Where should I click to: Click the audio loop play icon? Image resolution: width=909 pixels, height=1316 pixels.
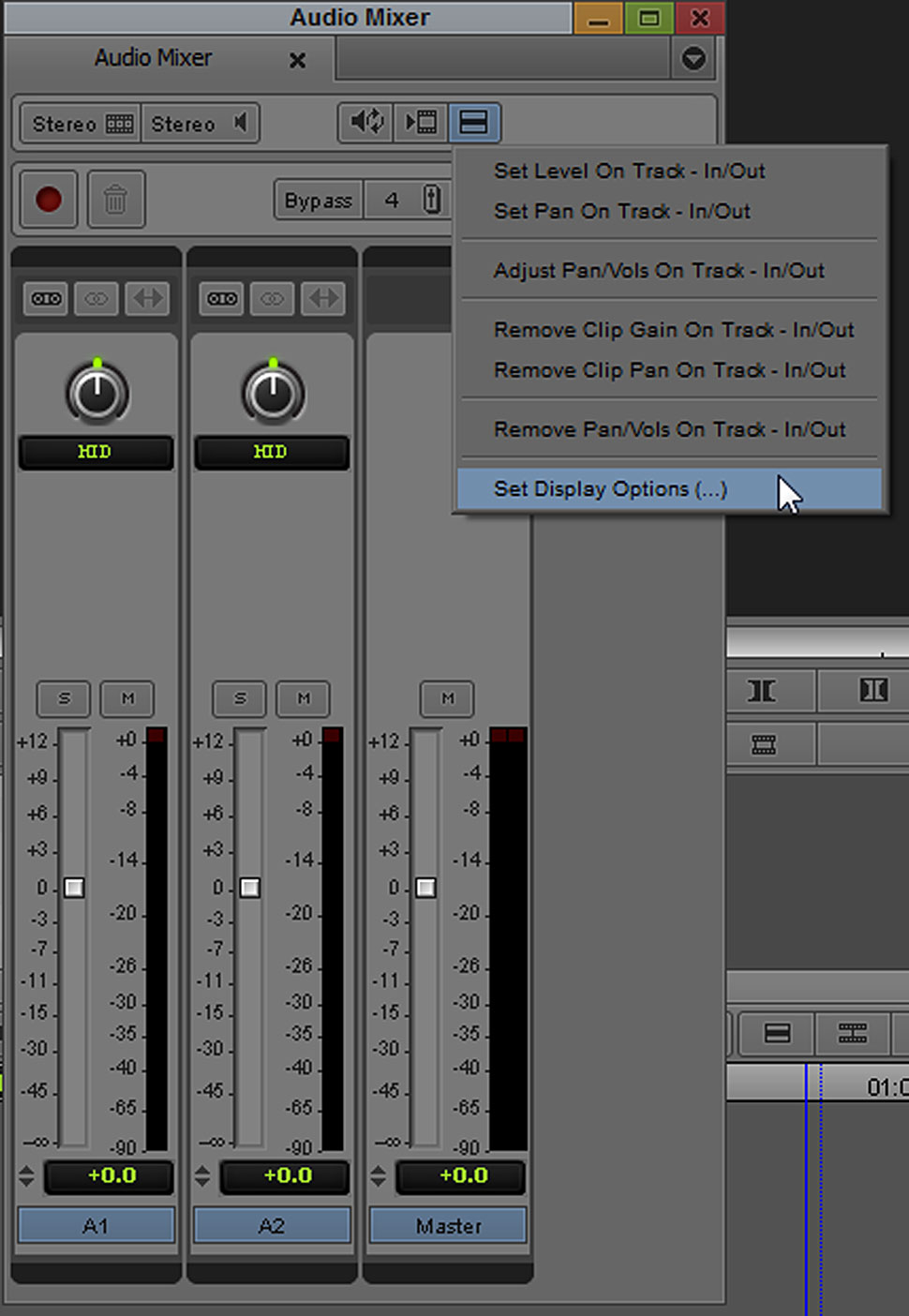365,122
